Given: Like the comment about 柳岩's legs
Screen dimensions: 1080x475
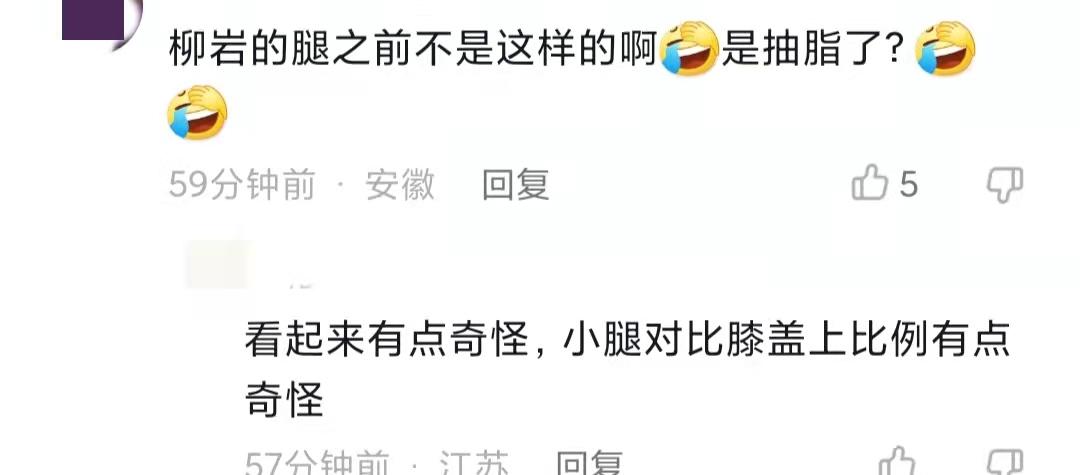Looking at the screenshot, I should [x=869, y=184].
